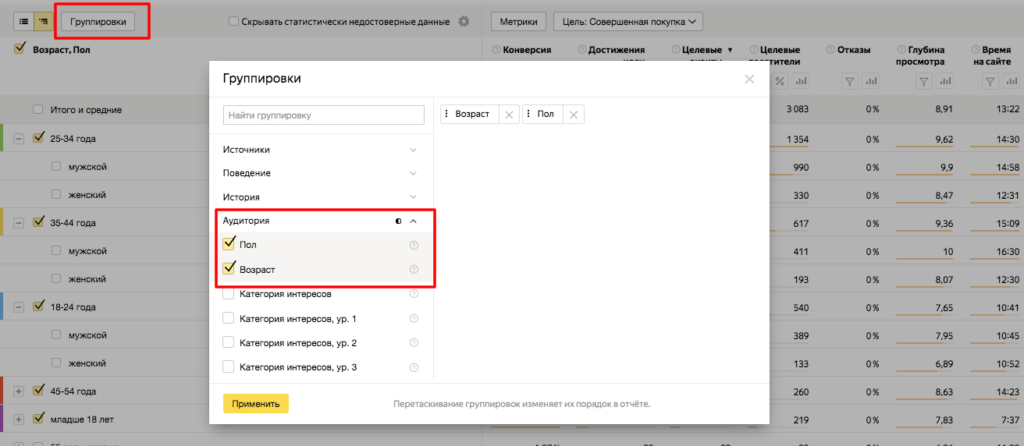This screenshot has height=446, width=1024.
Task: Expand the Поведение grouping category
Action: coord(414,173)
